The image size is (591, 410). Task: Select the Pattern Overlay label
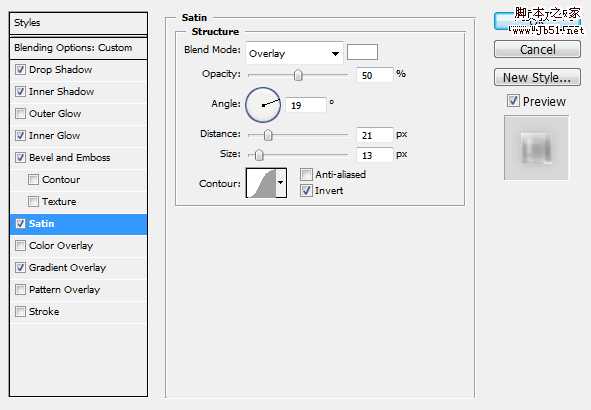pyautogui.click(x=64, y=289)
